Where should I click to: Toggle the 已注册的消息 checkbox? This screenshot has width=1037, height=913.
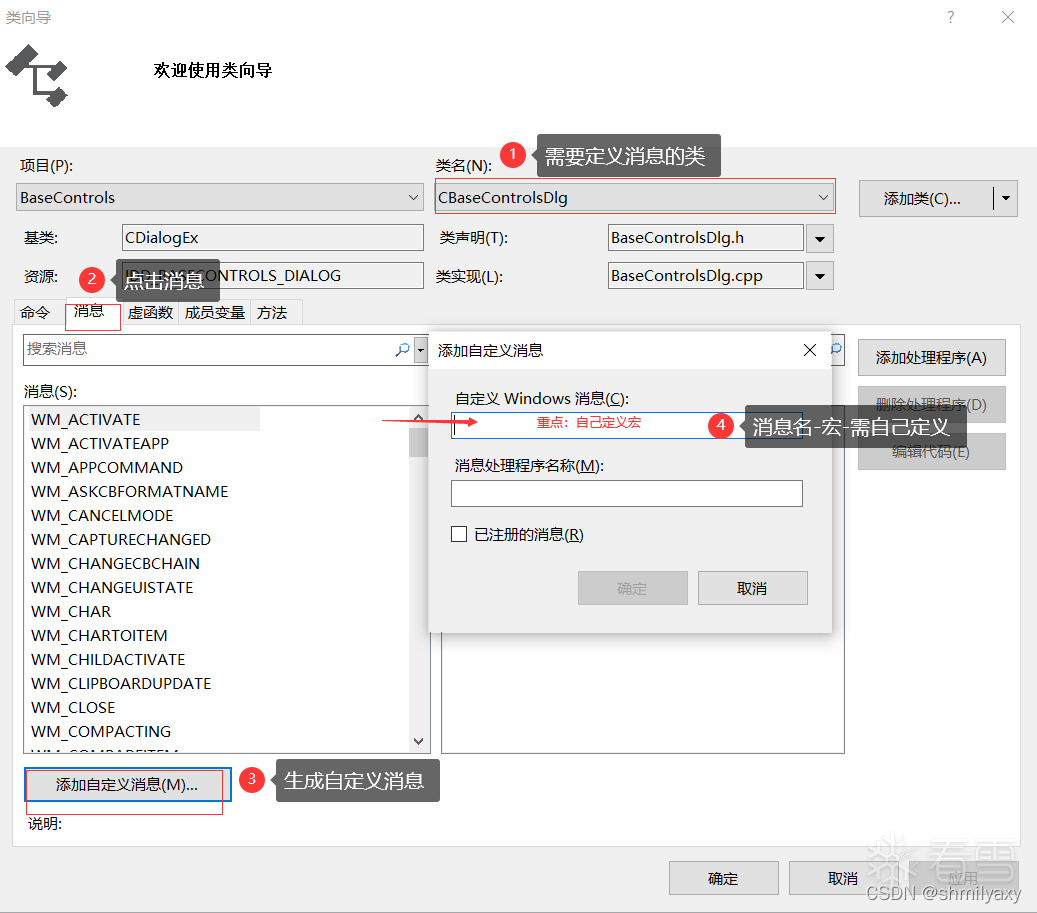459,534
